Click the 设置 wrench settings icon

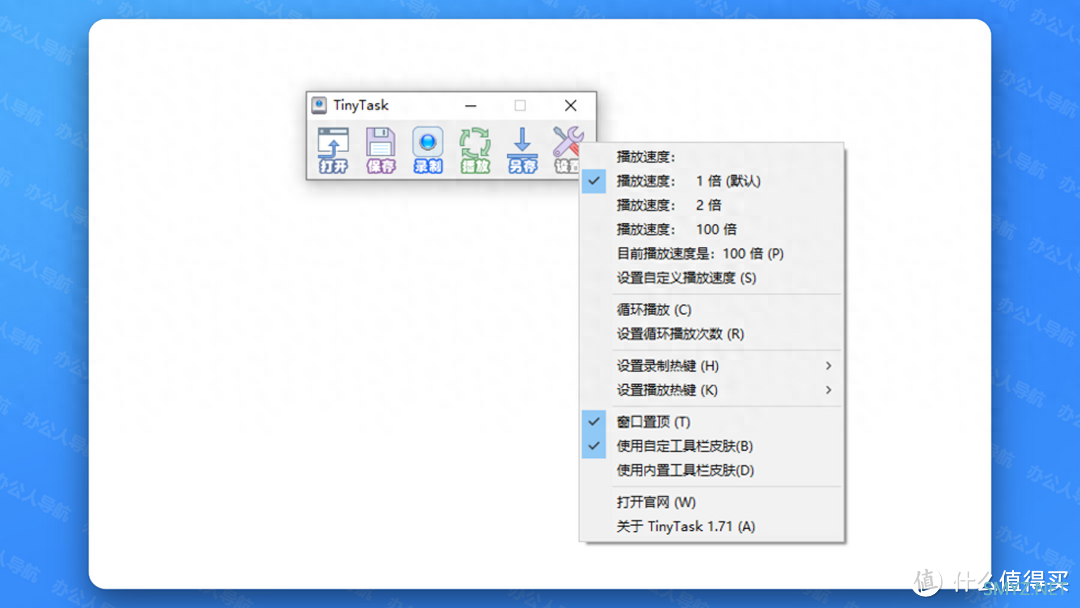(x=568, y=150)
